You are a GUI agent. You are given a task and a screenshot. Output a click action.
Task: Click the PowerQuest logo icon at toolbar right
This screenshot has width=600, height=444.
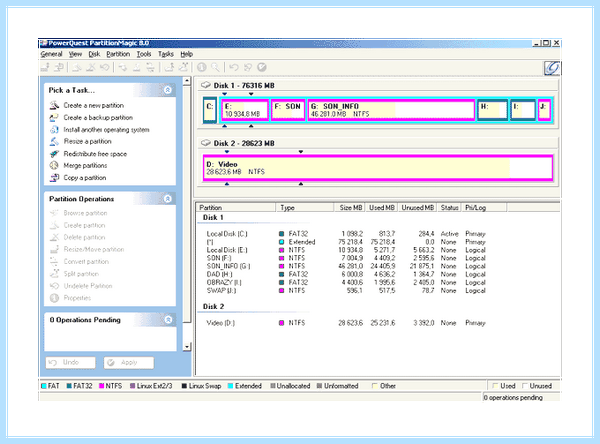[552, 68]
